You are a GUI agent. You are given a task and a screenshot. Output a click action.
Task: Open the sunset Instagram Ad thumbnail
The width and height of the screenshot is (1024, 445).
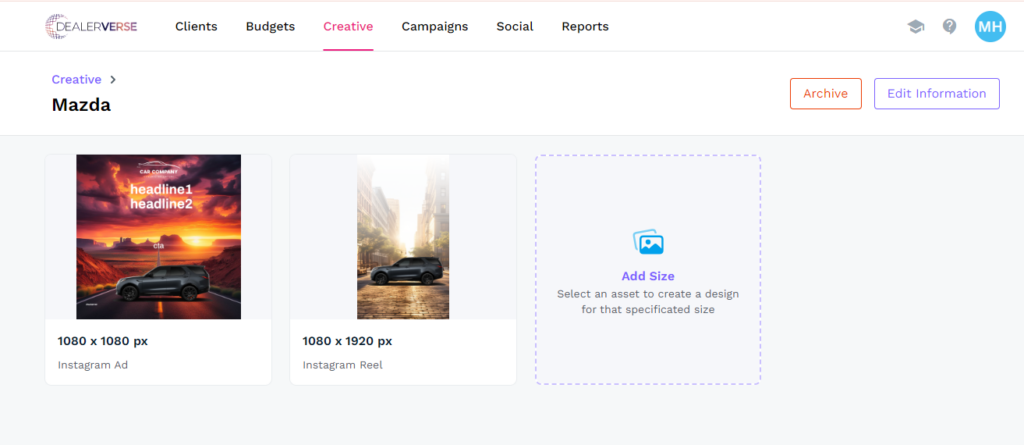coord(158,237)
